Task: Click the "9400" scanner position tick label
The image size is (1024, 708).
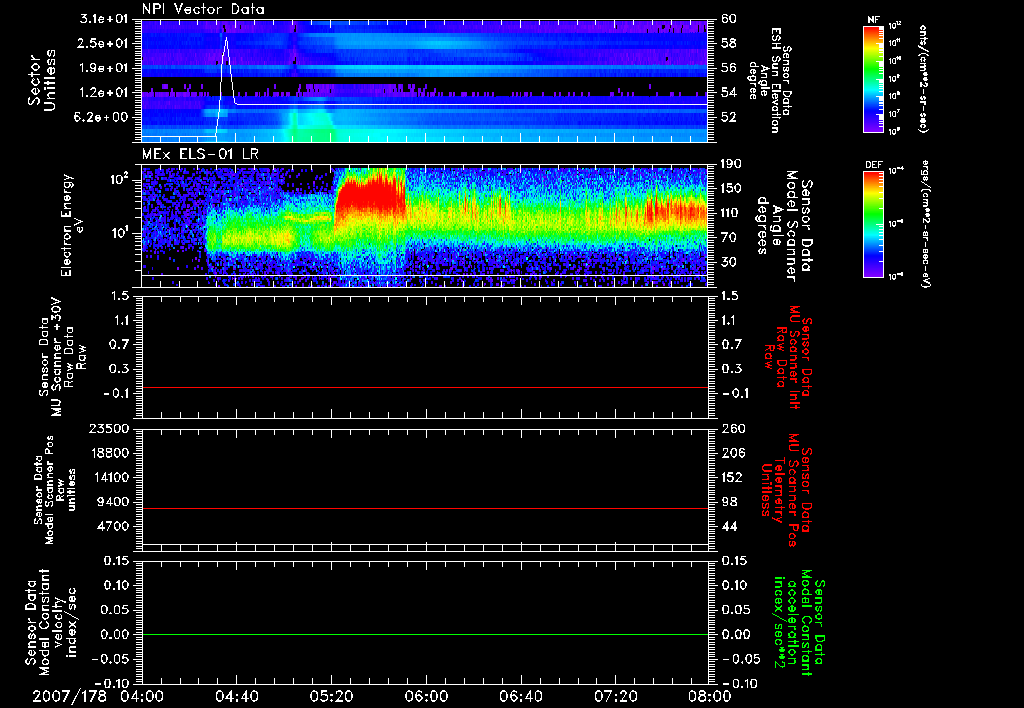Action: pyautogui.click(x=112, y=502)
